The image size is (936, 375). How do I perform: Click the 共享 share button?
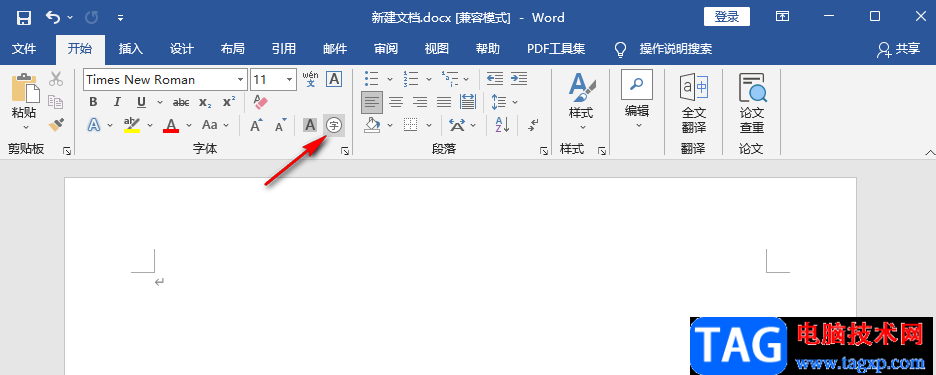898,49
